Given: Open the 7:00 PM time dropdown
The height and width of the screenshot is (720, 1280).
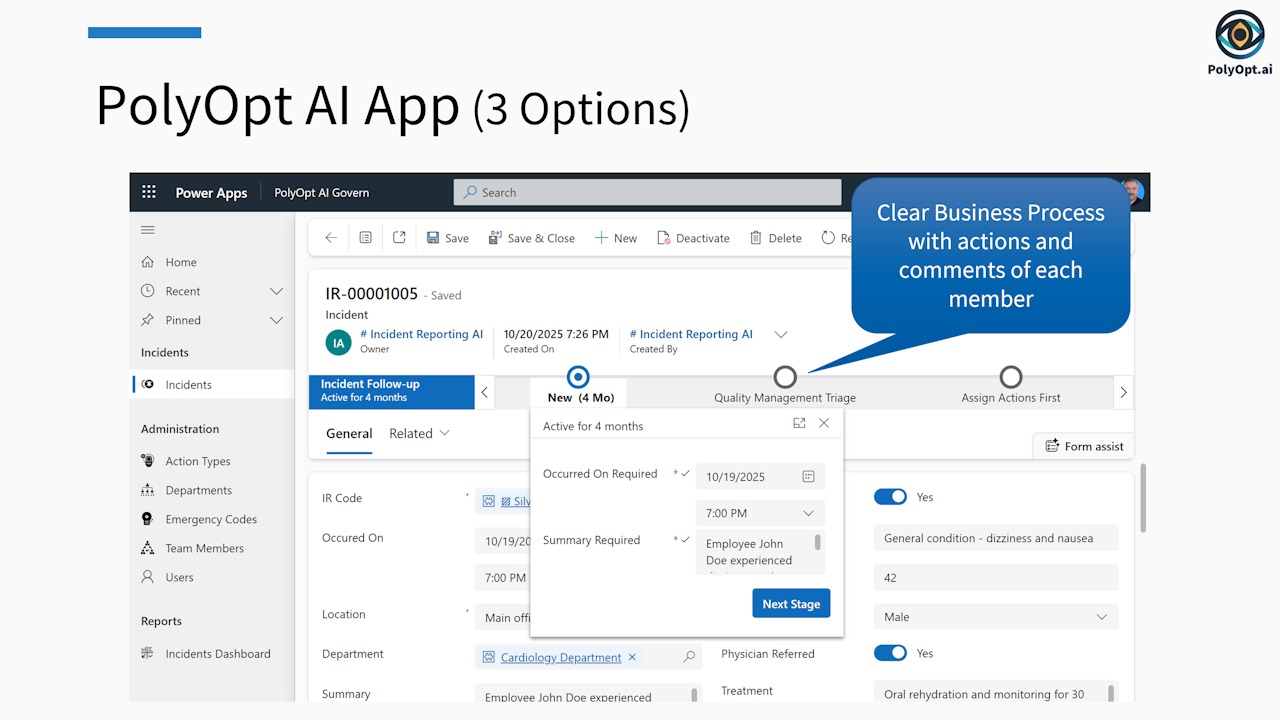Looking at the screenshot, I should [x=761, y=513].
